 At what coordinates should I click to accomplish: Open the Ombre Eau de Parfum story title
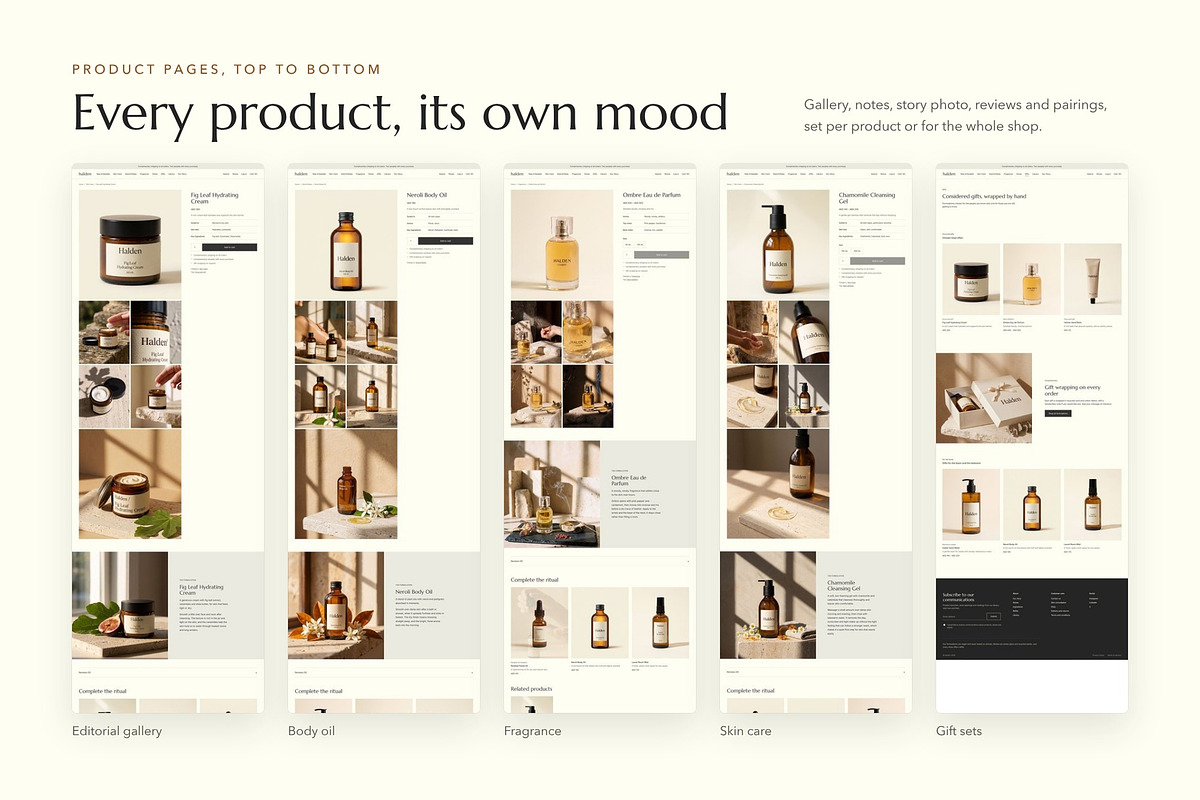(x=630, y=480)
